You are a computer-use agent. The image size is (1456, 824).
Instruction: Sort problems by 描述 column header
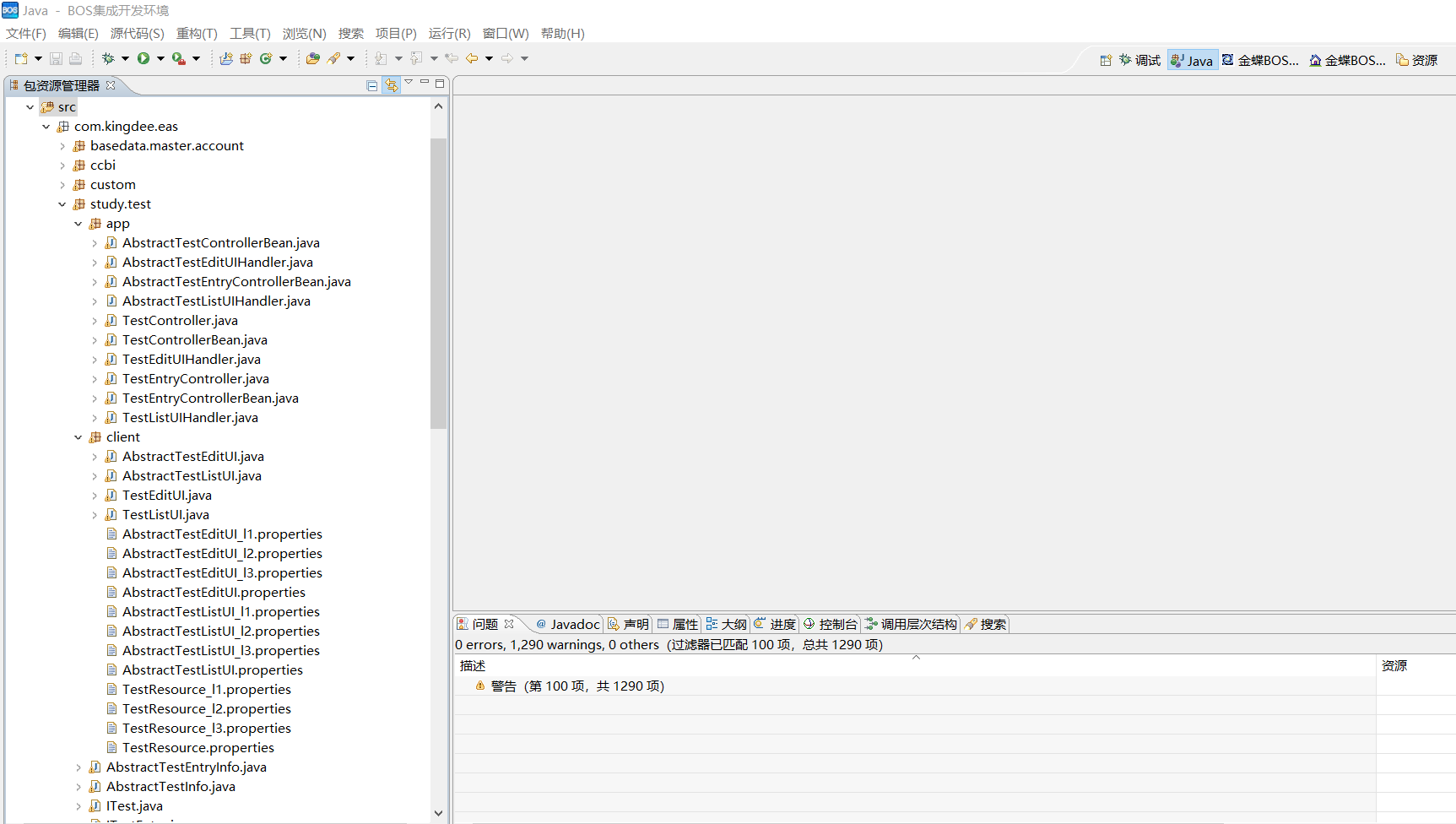click(916, 666)
